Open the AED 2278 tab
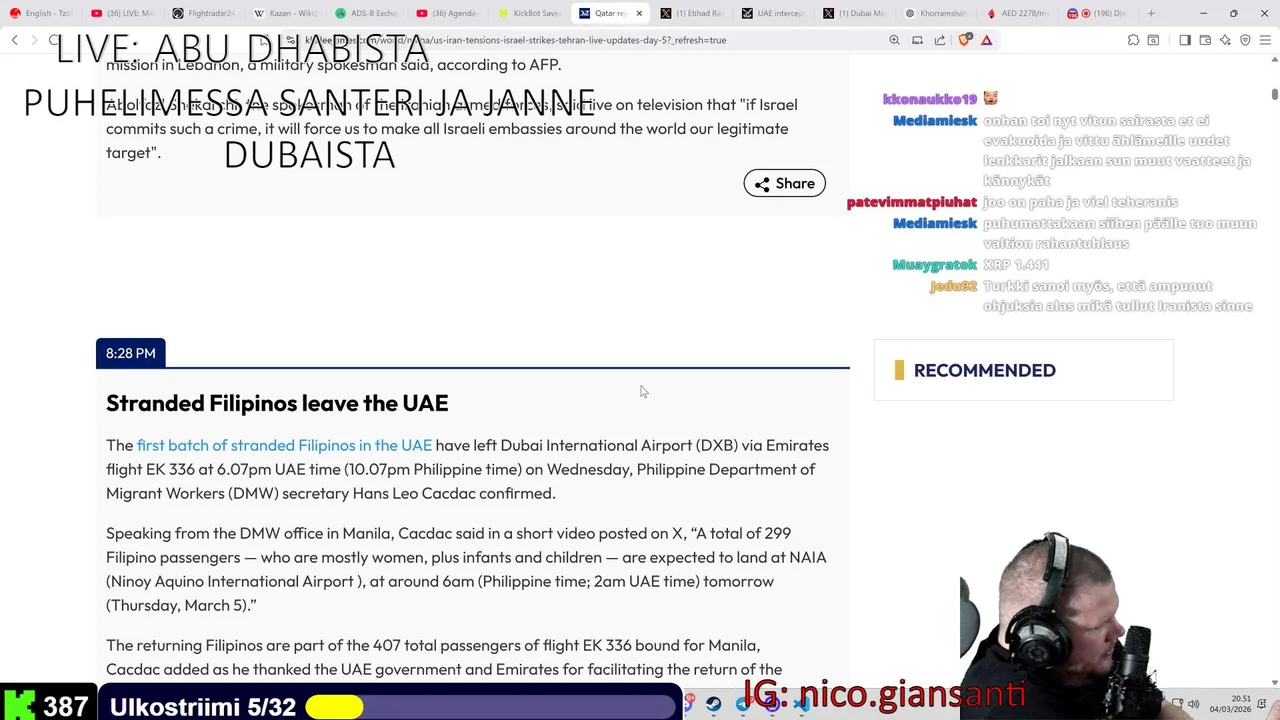This screenshot has width=1280, height=720. point(1018,13)
